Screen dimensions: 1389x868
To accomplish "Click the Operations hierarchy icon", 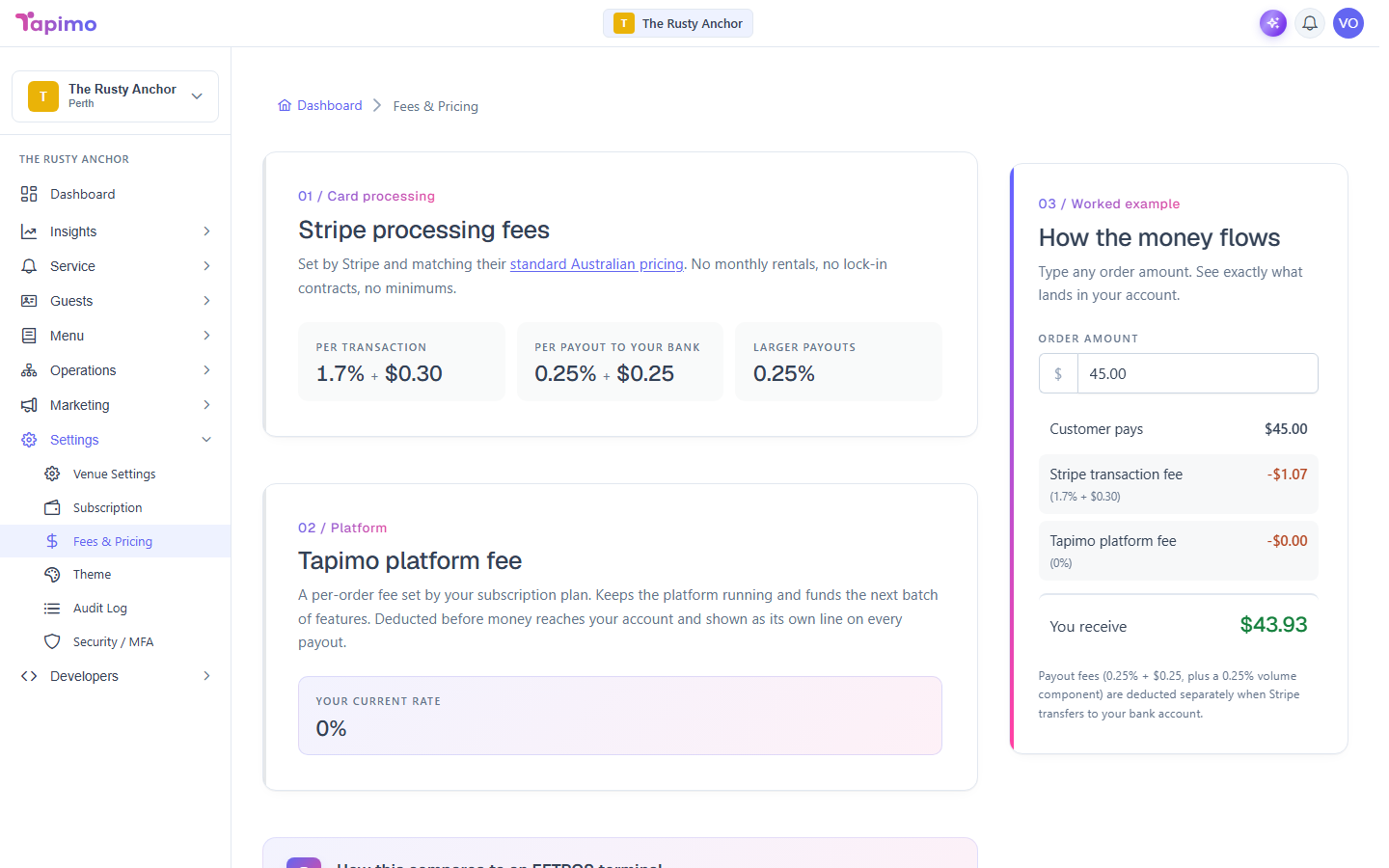I will pos(29,370).
